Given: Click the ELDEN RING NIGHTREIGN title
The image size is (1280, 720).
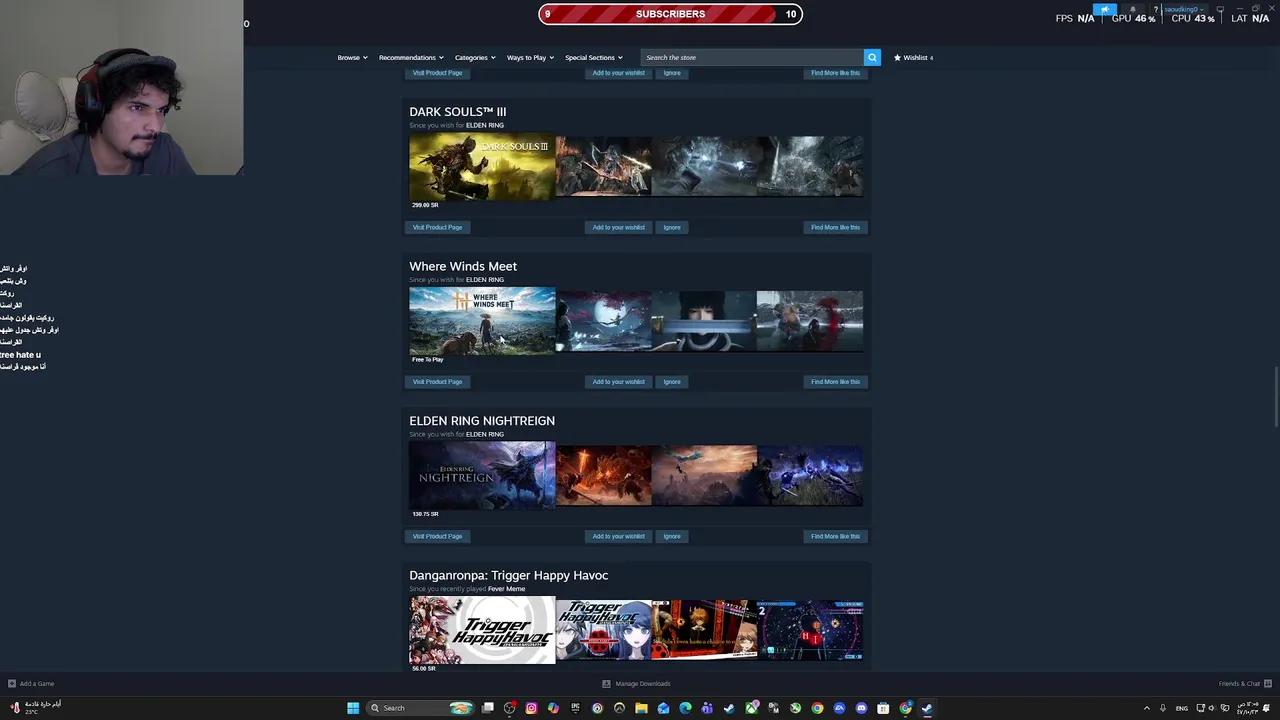Looking at the screenshot, I should pyautogui.click(x=482, y=421).
